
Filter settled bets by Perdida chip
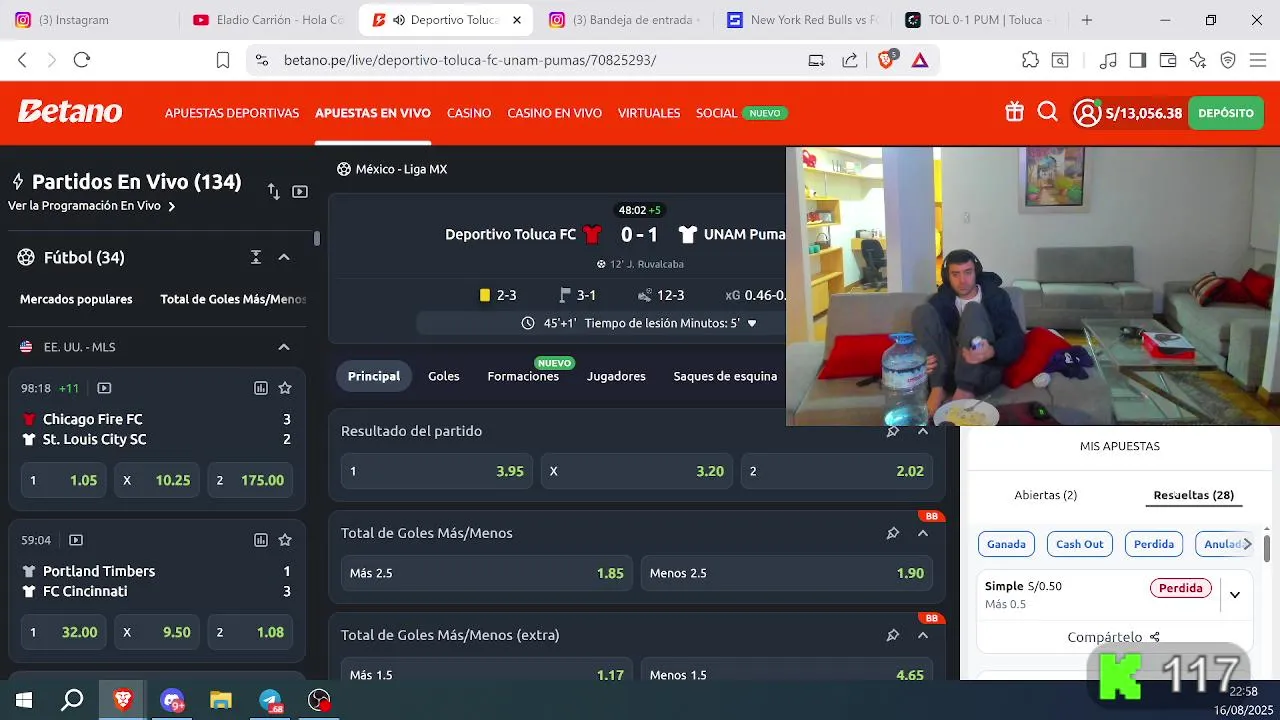click(x=1154, y=544)
